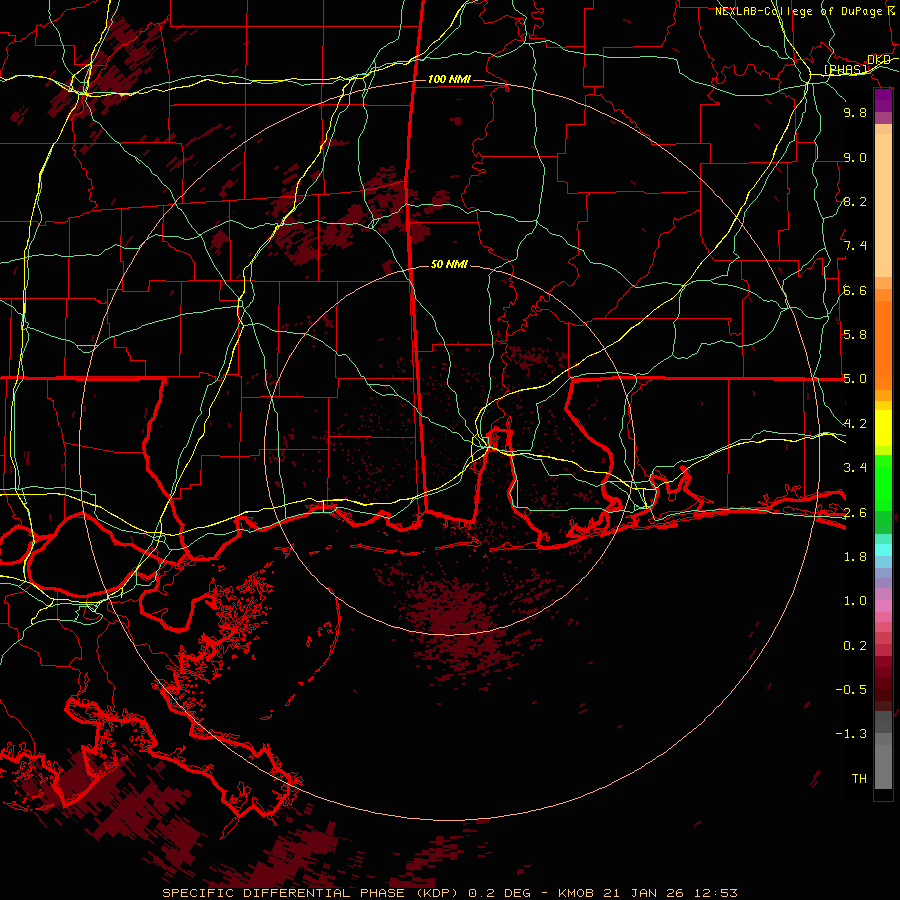Click the 5.8 value on the color scale
This screenshot has width=900, height=900.
pos(855,335)
